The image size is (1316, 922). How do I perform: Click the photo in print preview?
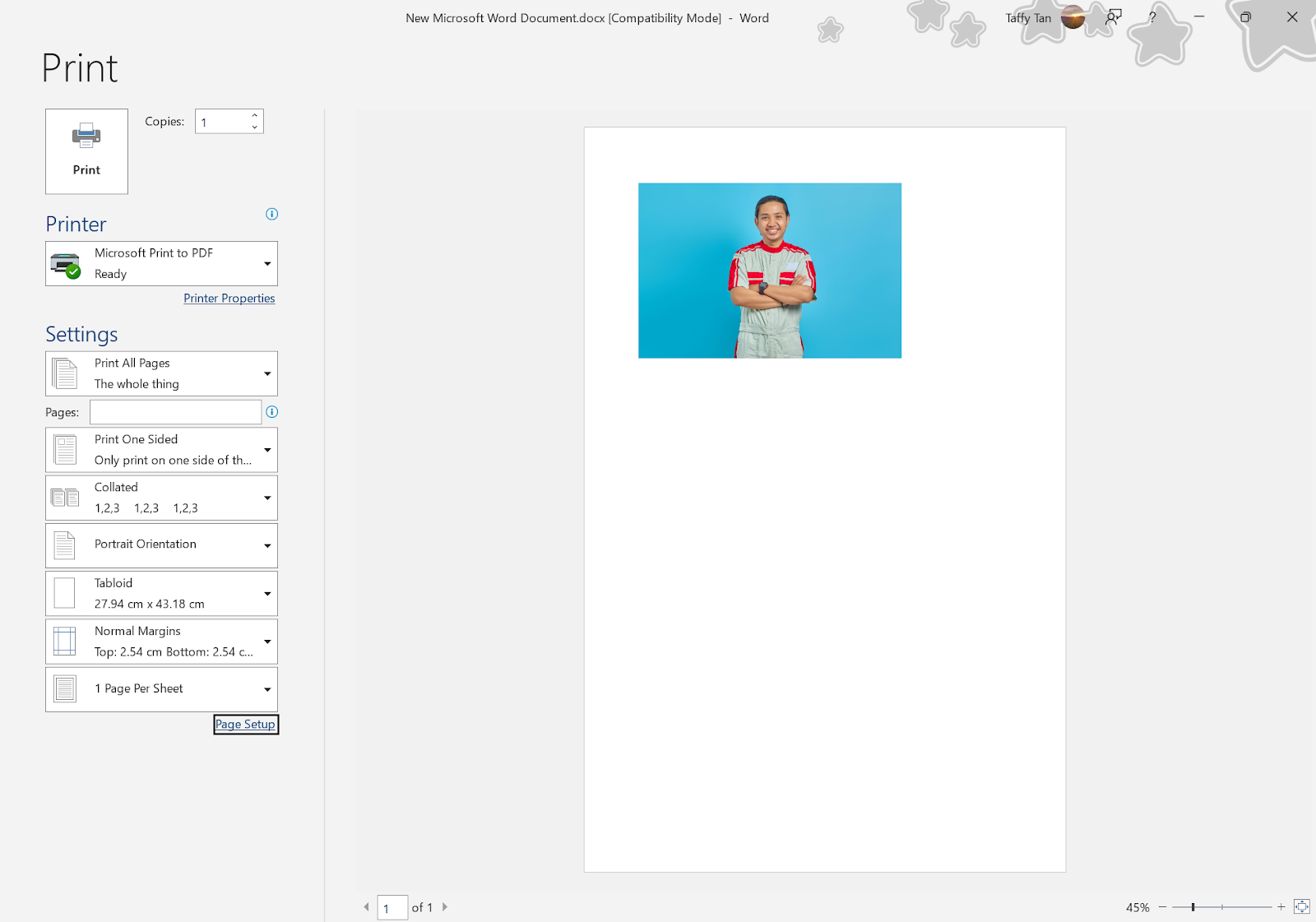coord(770,271)
